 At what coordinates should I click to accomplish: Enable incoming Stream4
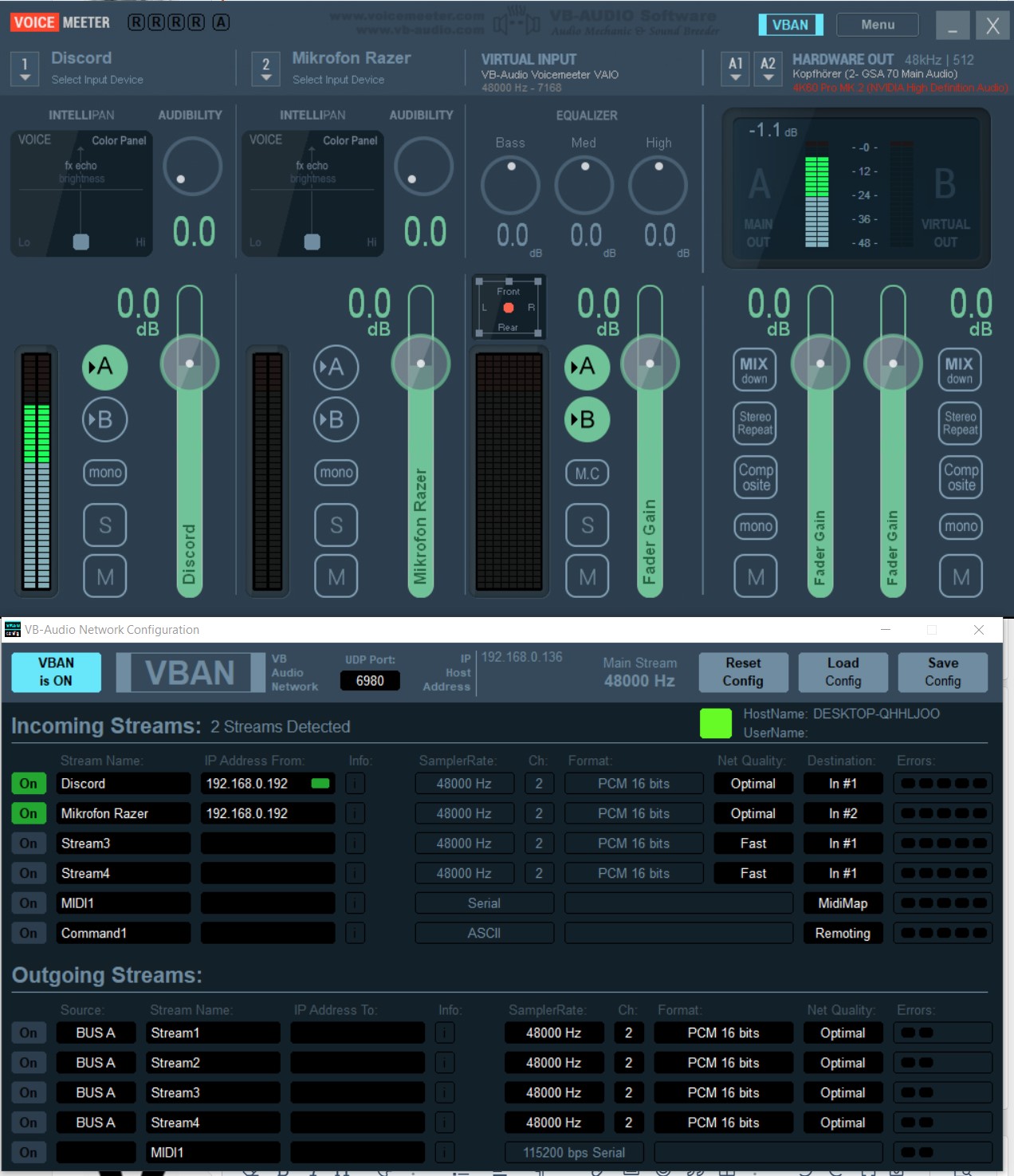coord(29,873)
